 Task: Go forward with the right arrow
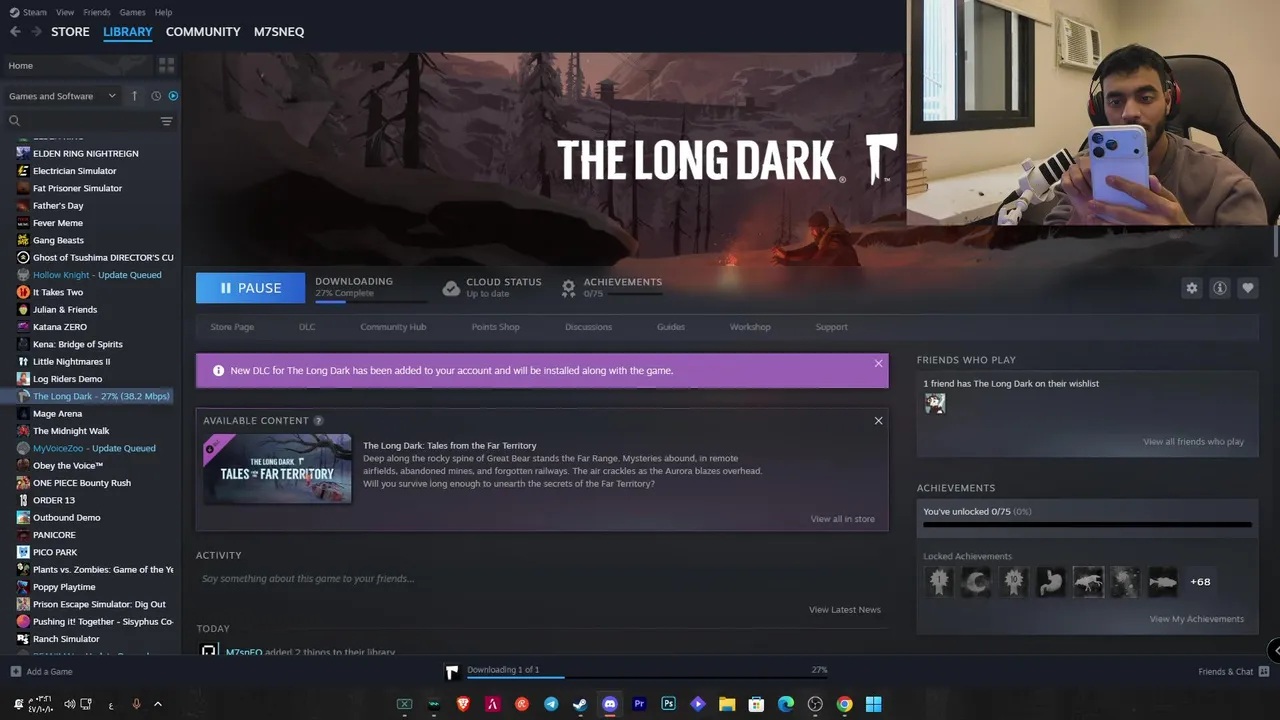[x=36, y=32]
